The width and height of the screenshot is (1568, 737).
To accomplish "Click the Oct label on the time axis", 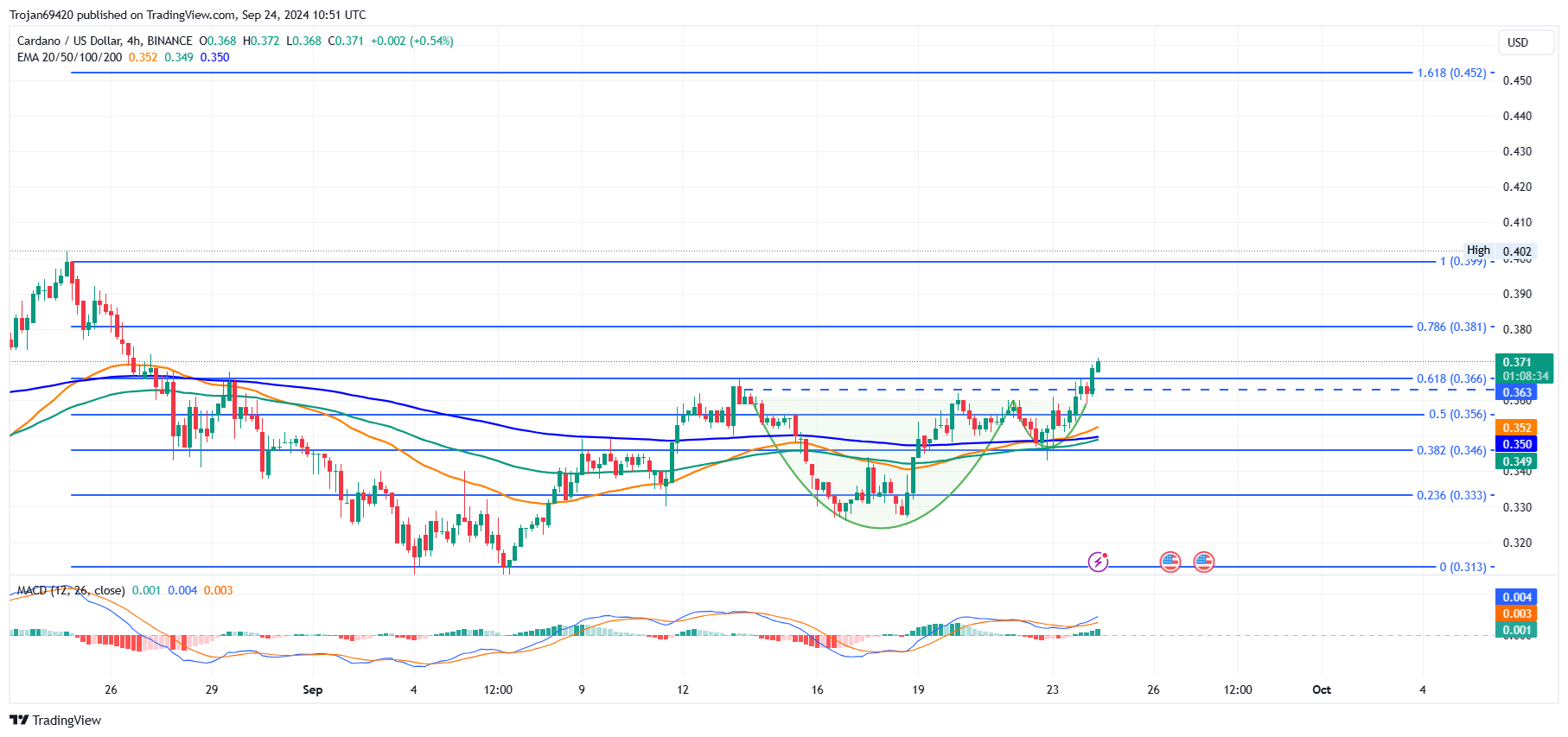I will (x=1322, y=689).
